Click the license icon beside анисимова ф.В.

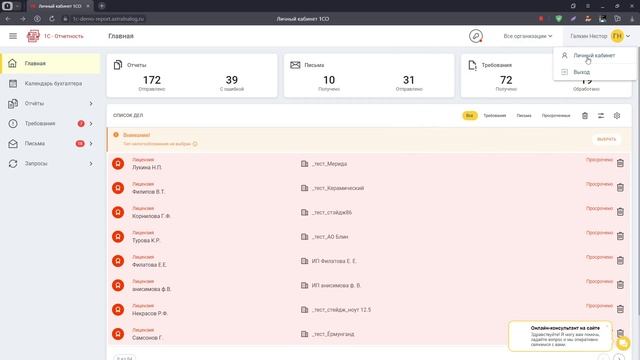click(x=118, y=285)
